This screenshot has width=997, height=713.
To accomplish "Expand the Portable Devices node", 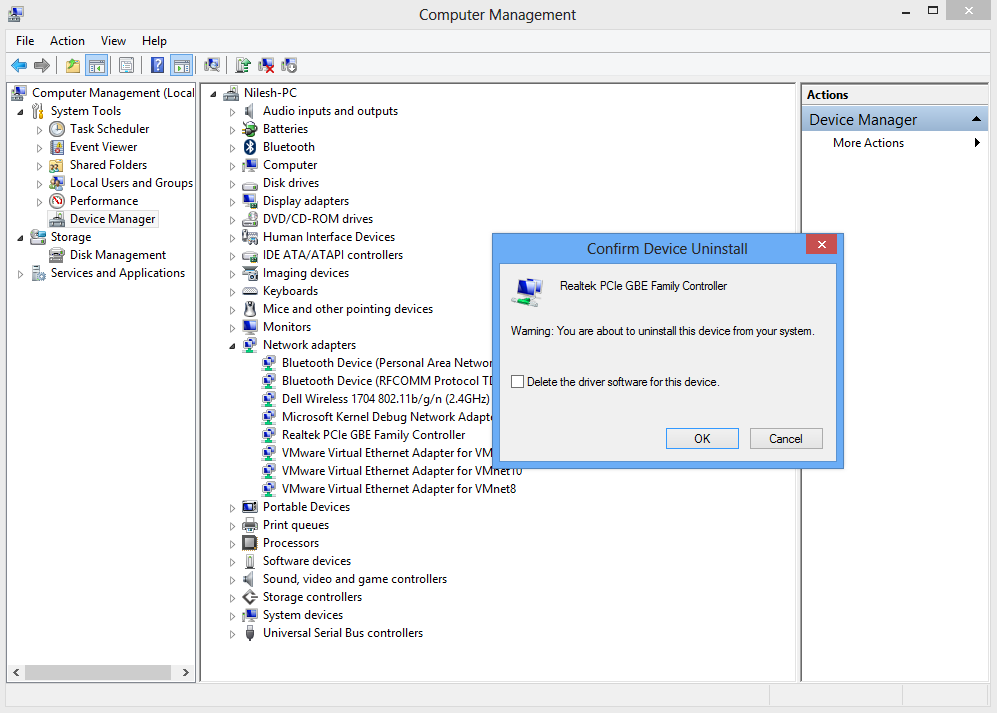I will tap(232, 508).
